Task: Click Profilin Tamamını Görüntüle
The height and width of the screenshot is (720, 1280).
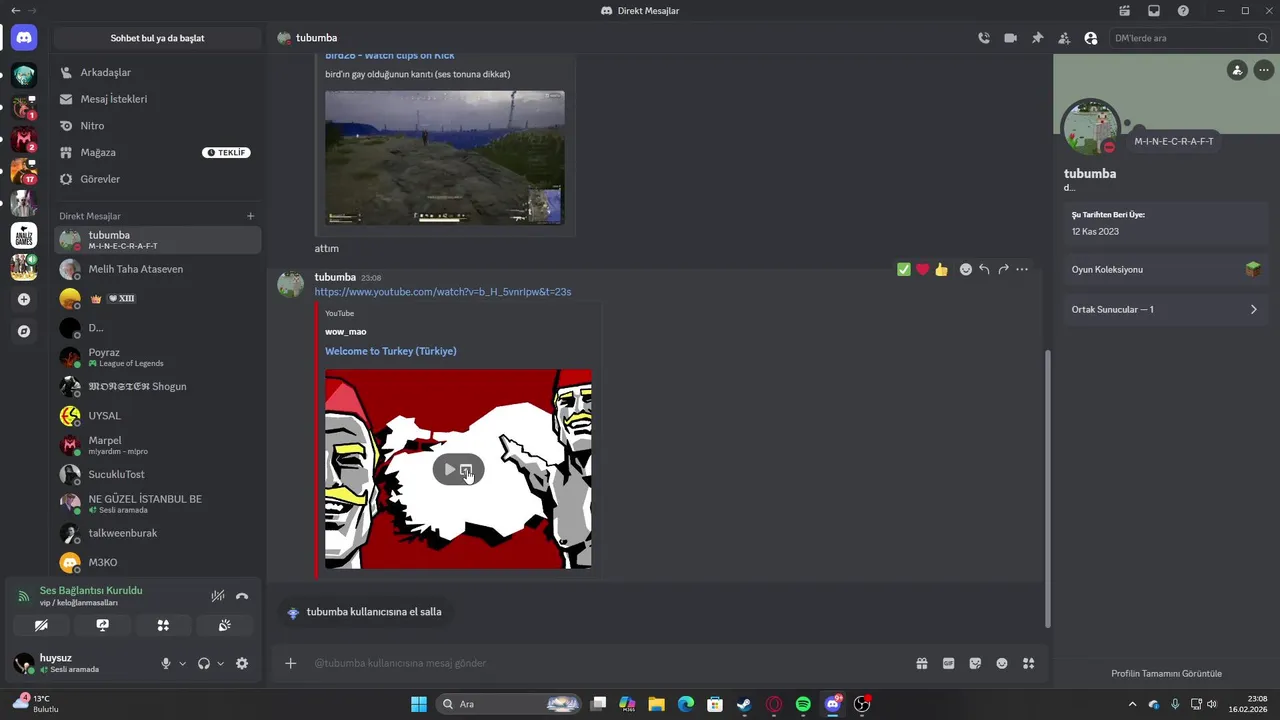Action: pyautogui.click(x=1166, y=673)
